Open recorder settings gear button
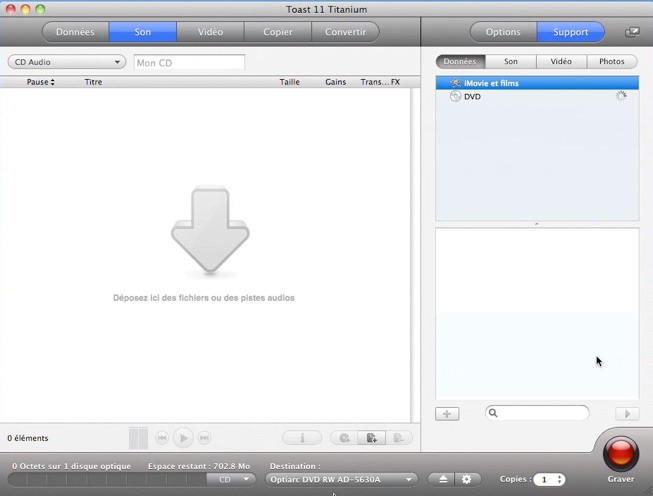Screen dimensions: 653x496 point(468,479)
